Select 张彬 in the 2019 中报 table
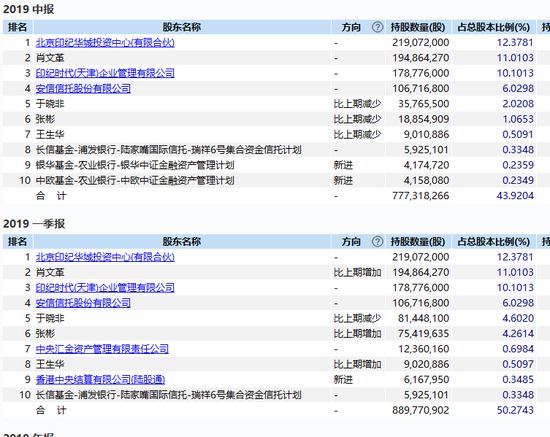 tap(45, 119)
